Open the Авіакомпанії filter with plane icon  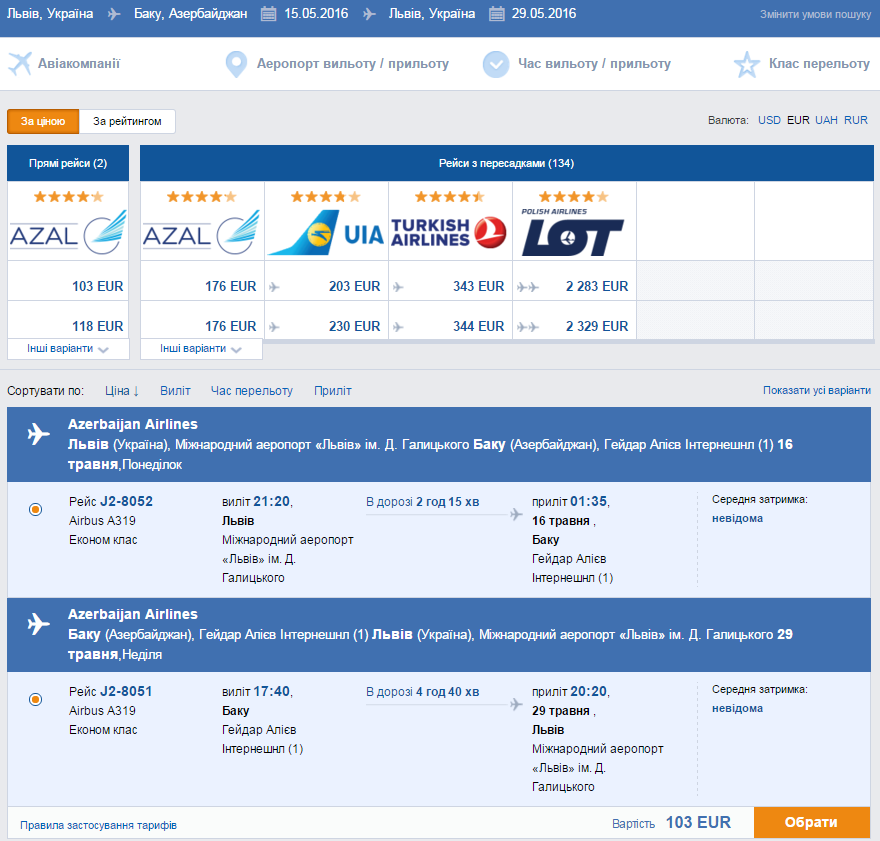pyautogui.click(x=65, y=63)
